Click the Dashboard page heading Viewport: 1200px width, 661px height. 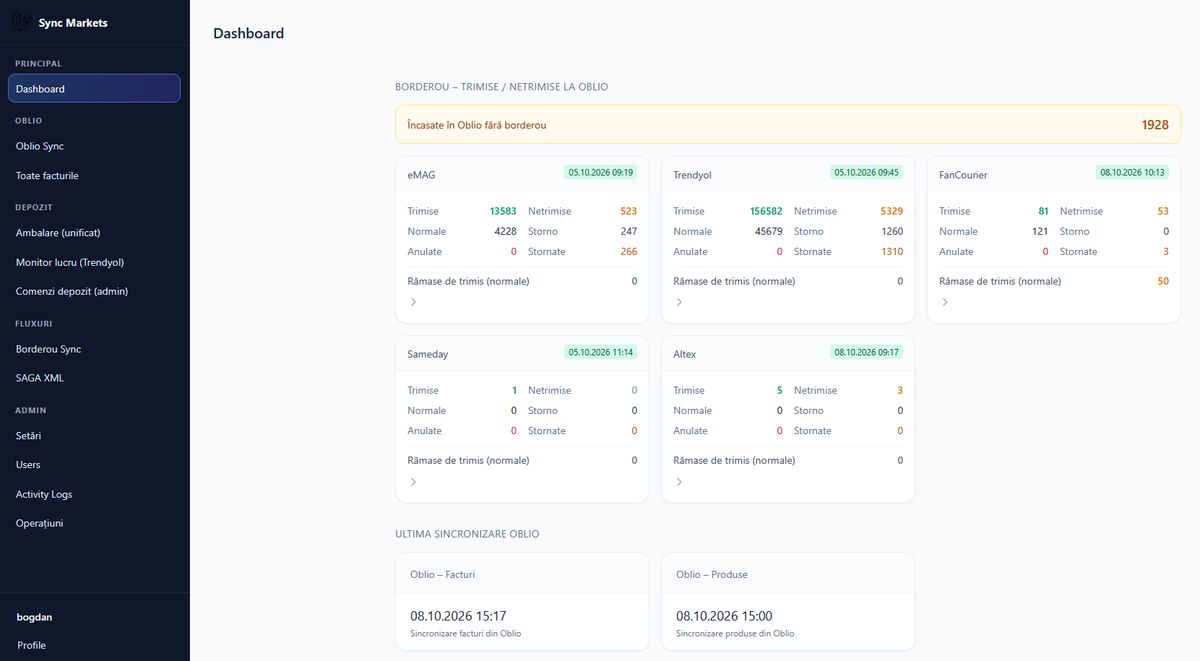coord(248,33)
